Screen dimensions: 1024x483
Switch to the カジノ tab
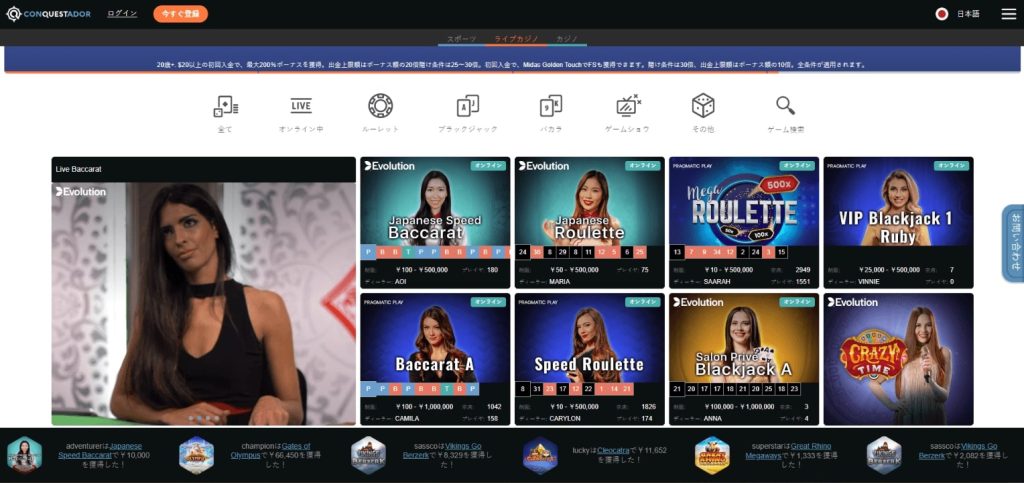coord(565,38)
